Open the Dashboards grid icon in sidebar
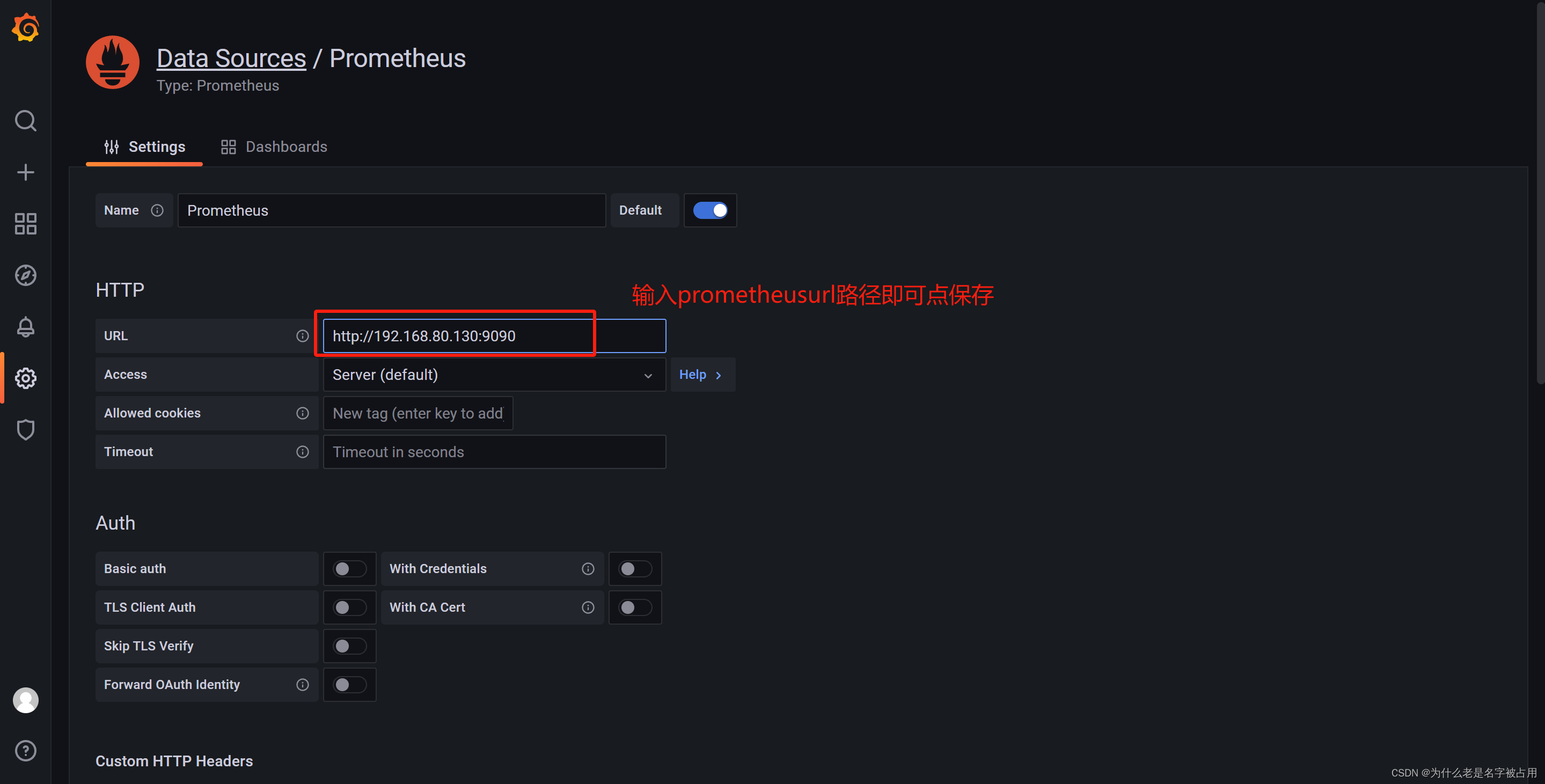The height and width of the screenshot is (784, 1545). point(25,224)
